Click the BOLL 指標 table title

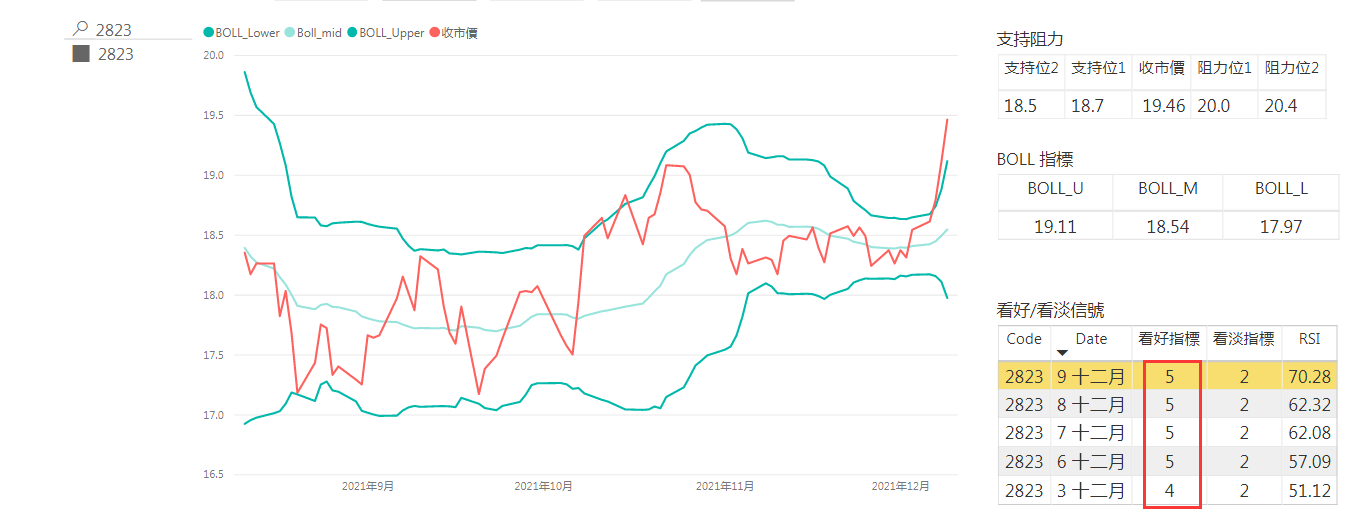click(1035, 159)
